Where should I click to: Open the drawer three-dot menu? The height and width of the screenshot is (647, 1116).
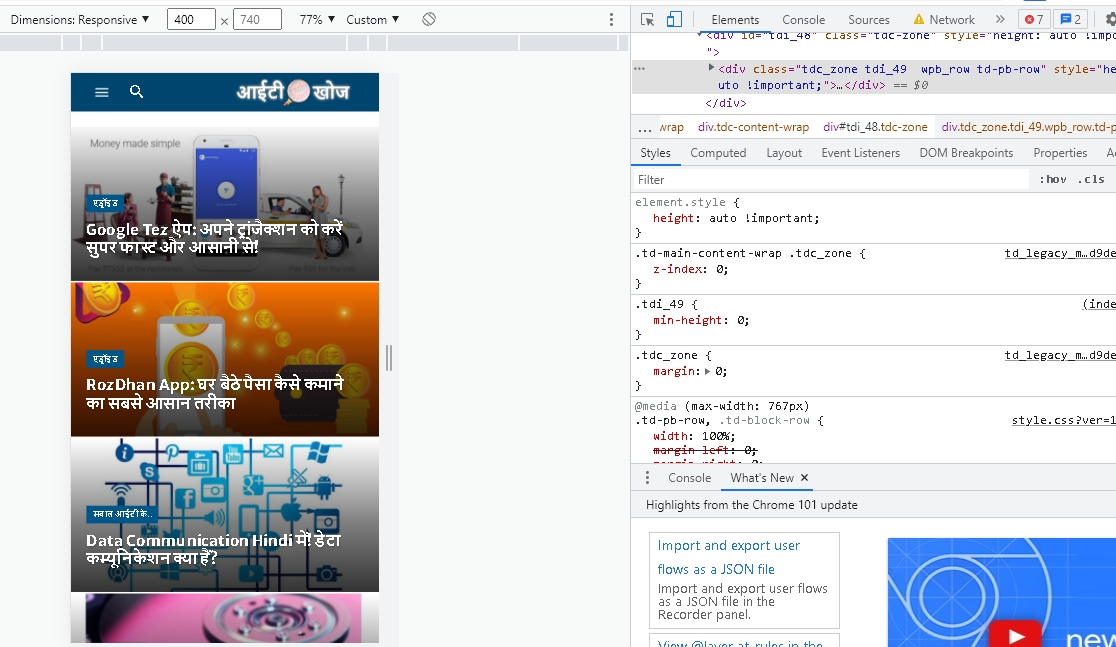[647, 478]
